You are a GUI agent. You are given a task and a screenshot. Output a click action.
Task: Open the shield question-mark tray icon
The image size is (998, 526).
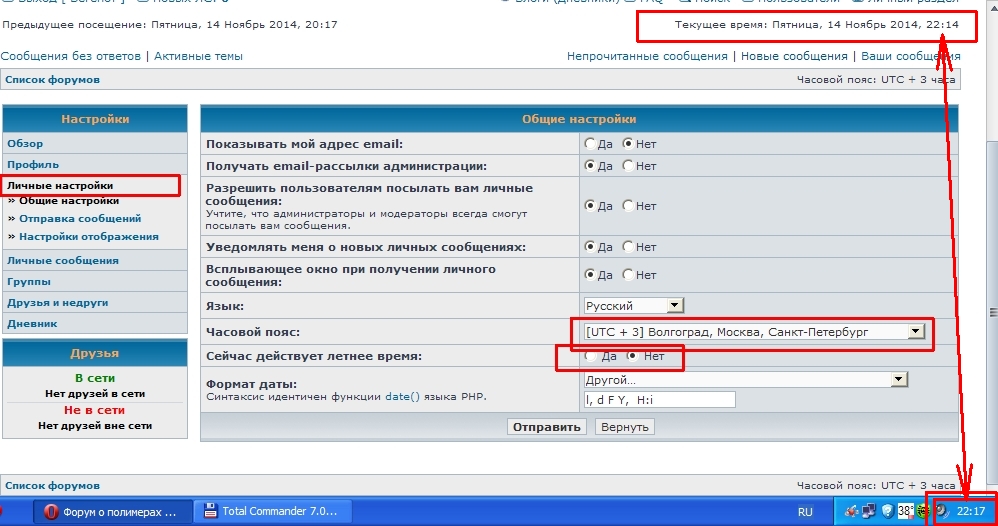pos(886,511)
